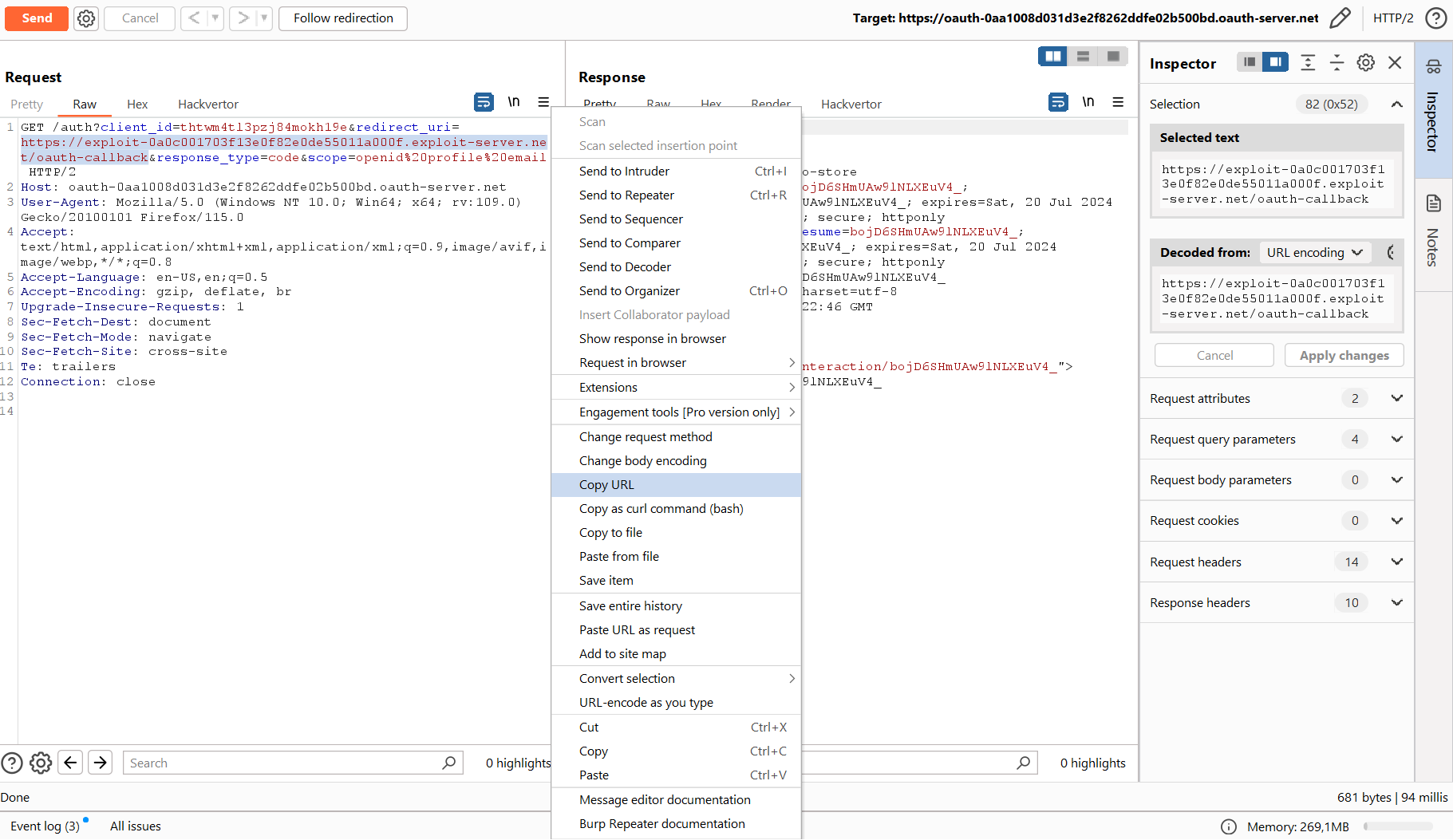Switch to top-bottom layout view
This screenshot has width=1453, height=840.
tap(1083, 56)
